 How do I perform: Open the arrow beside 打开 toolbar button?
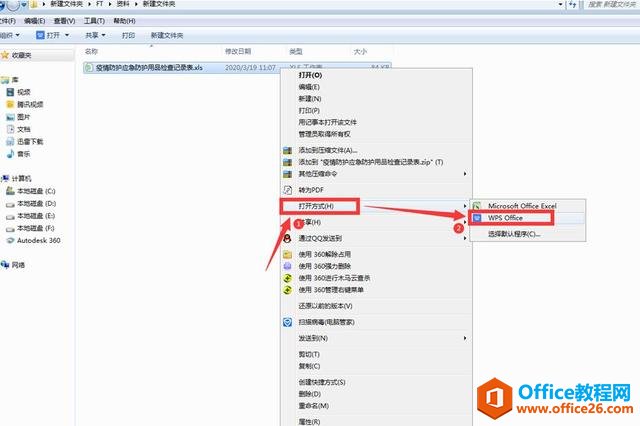click(x=67, y=36)
